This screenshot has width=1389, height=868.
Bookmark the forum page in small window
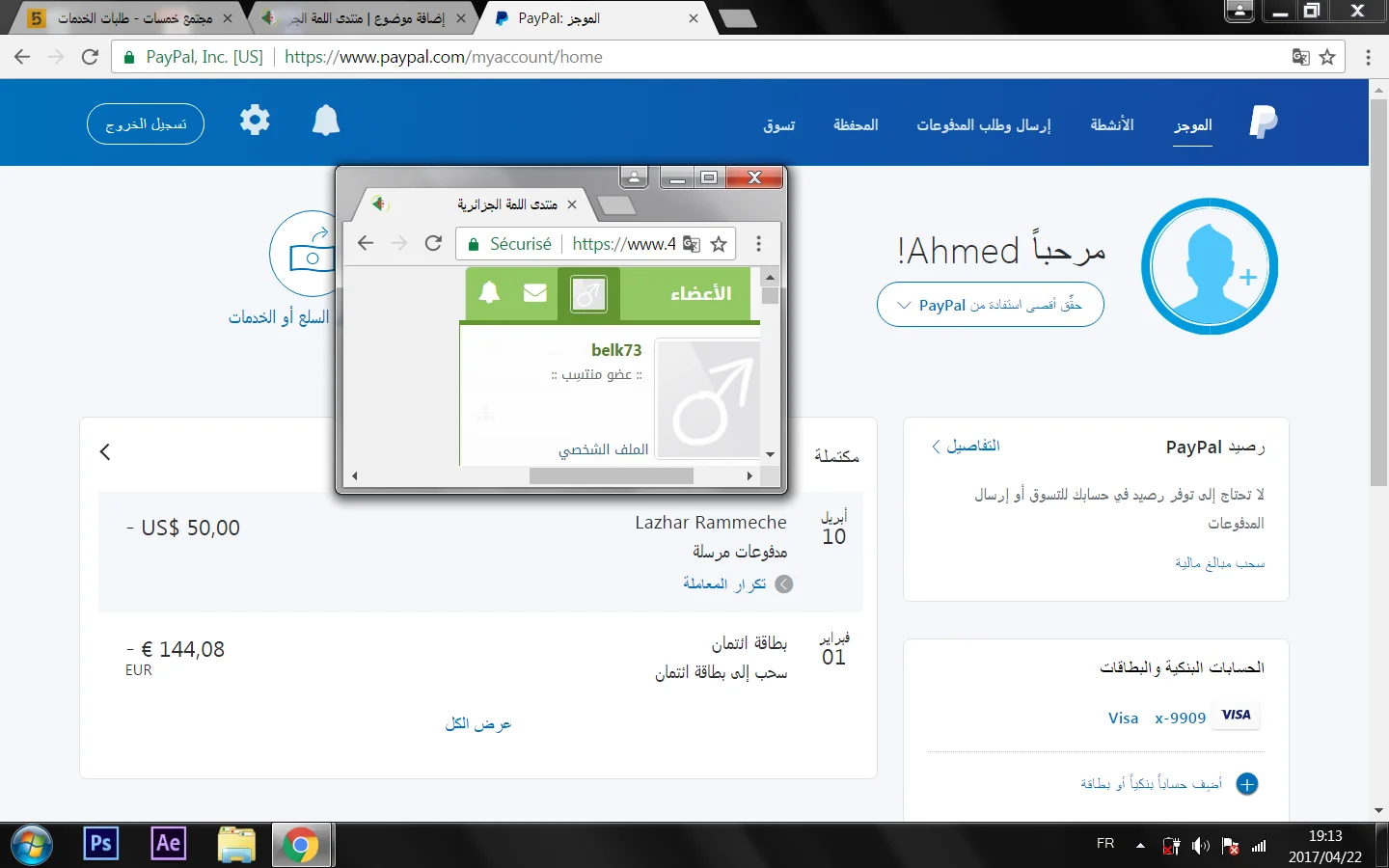pyautogui.click(x=719, y=244)
